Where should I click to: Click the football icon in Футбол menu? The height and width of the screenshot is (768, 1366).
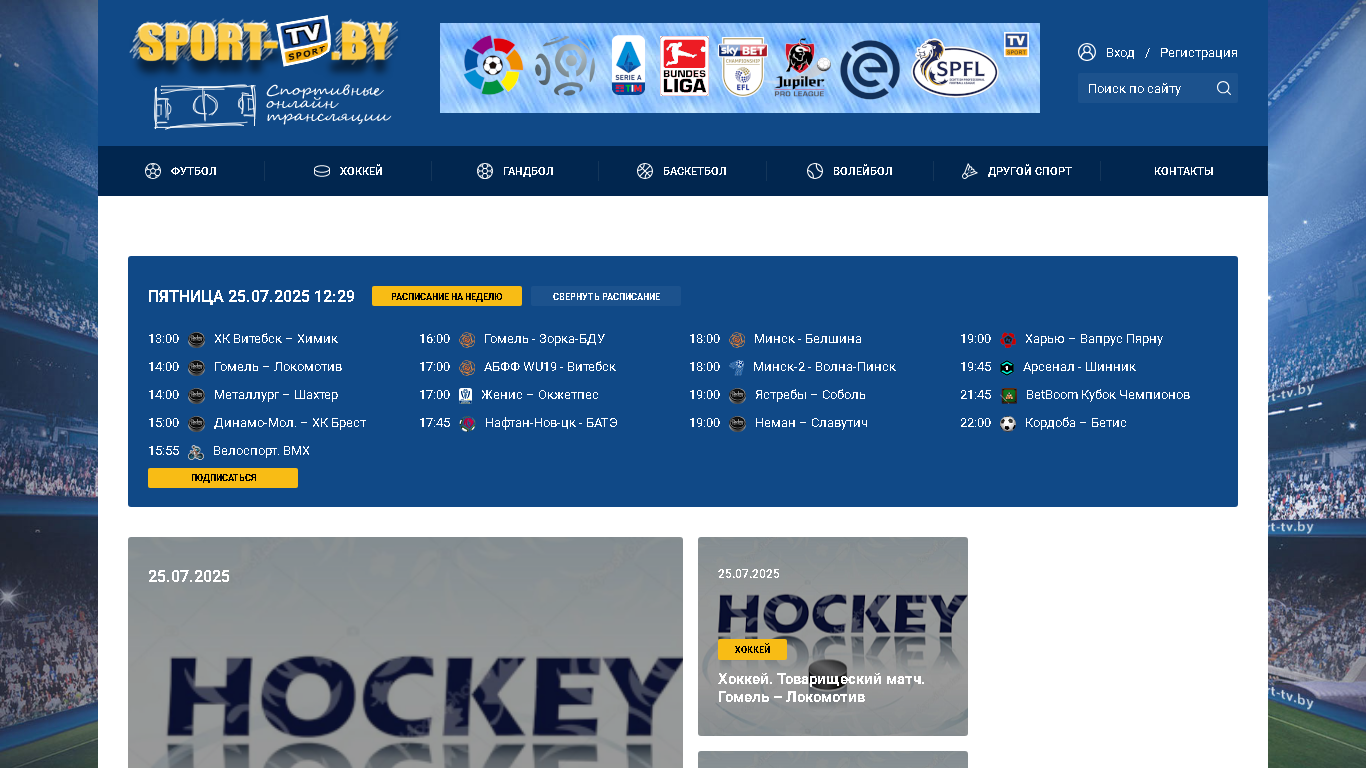153,171
